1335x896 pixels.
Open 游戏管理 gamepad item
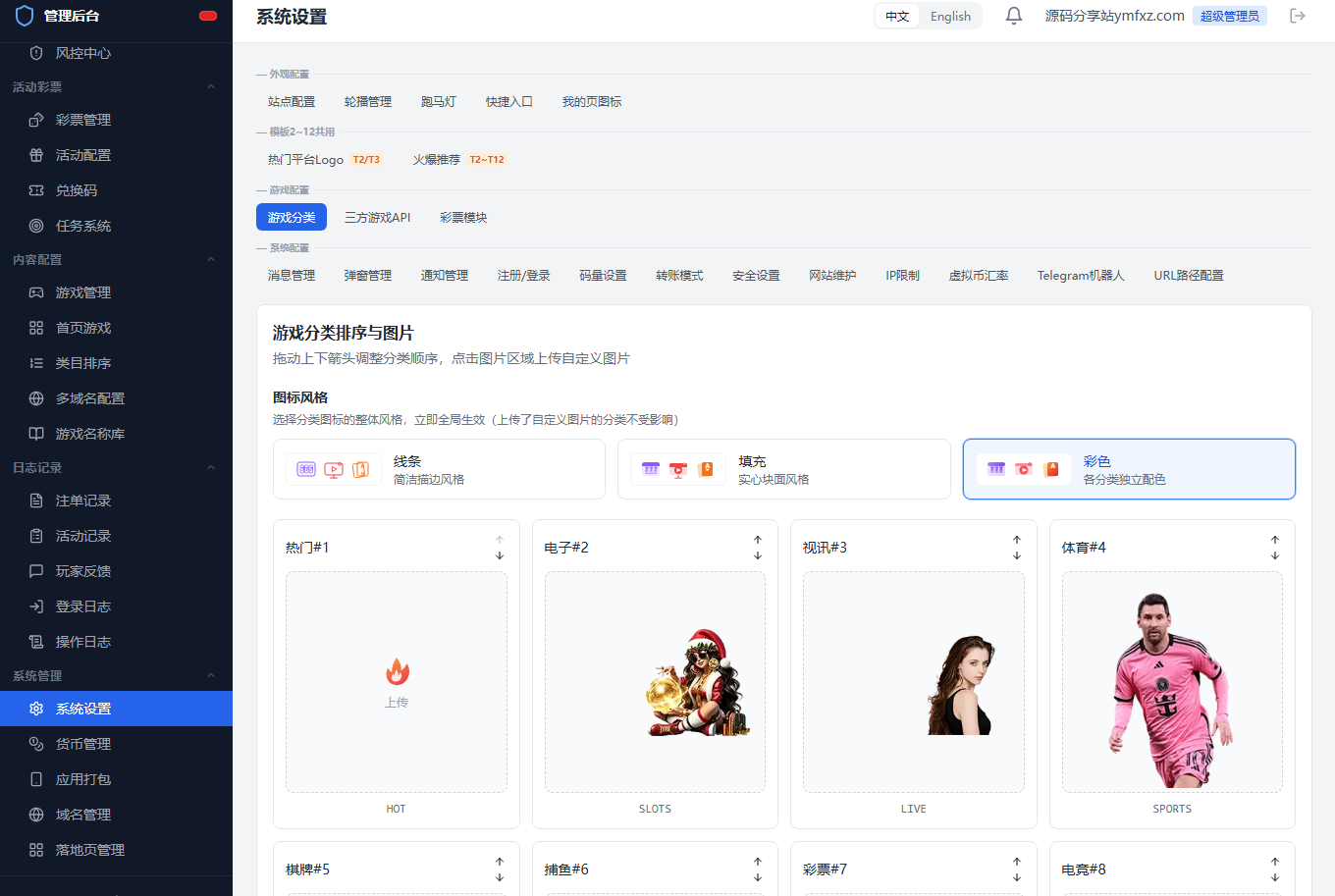[x=116, y=292]
